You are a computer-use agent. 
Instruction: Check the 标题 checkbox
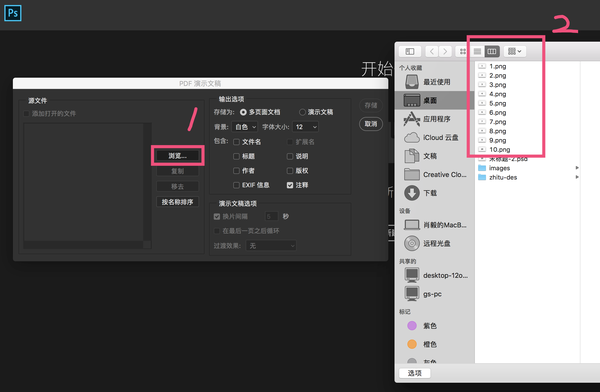236,156
